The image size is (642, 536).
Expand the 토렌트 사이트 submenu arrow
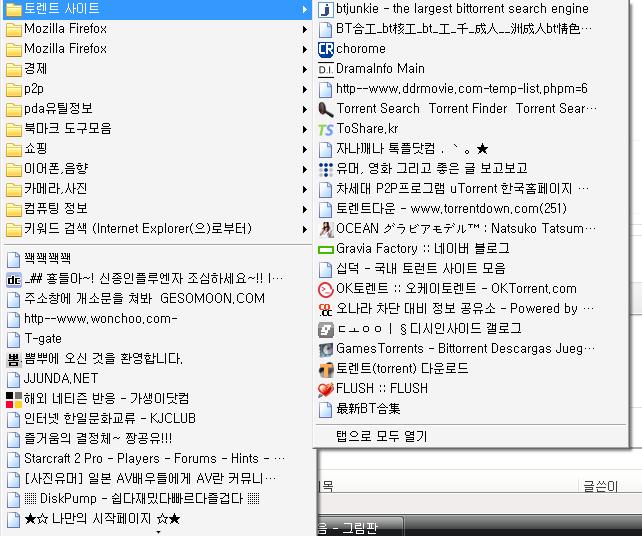tap(305, 9)
